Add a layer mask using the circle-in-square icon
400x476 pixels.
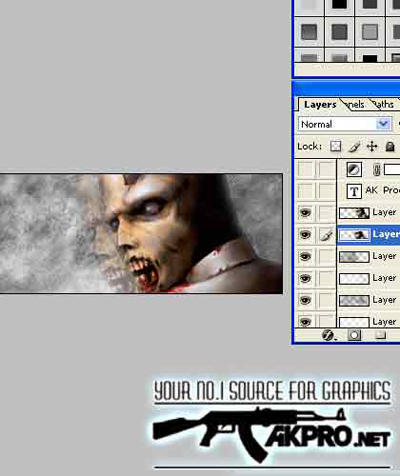(x=354, y=335)
